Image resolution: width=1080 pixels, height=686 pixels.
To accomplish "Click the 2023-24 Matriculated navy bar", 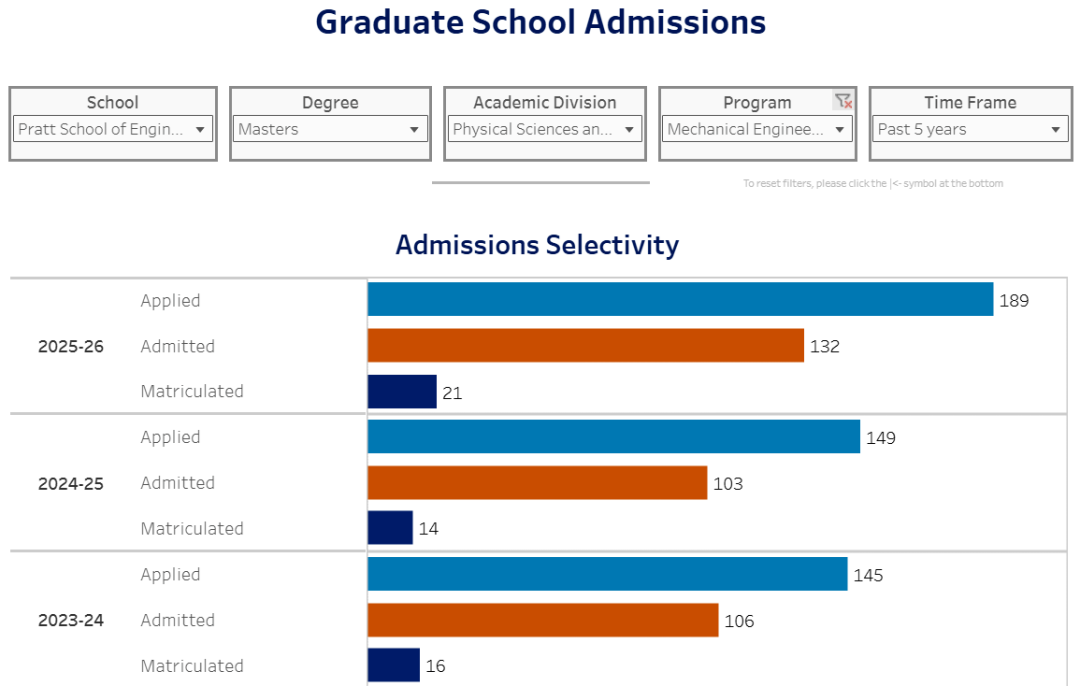I will [x=393, y=666].
